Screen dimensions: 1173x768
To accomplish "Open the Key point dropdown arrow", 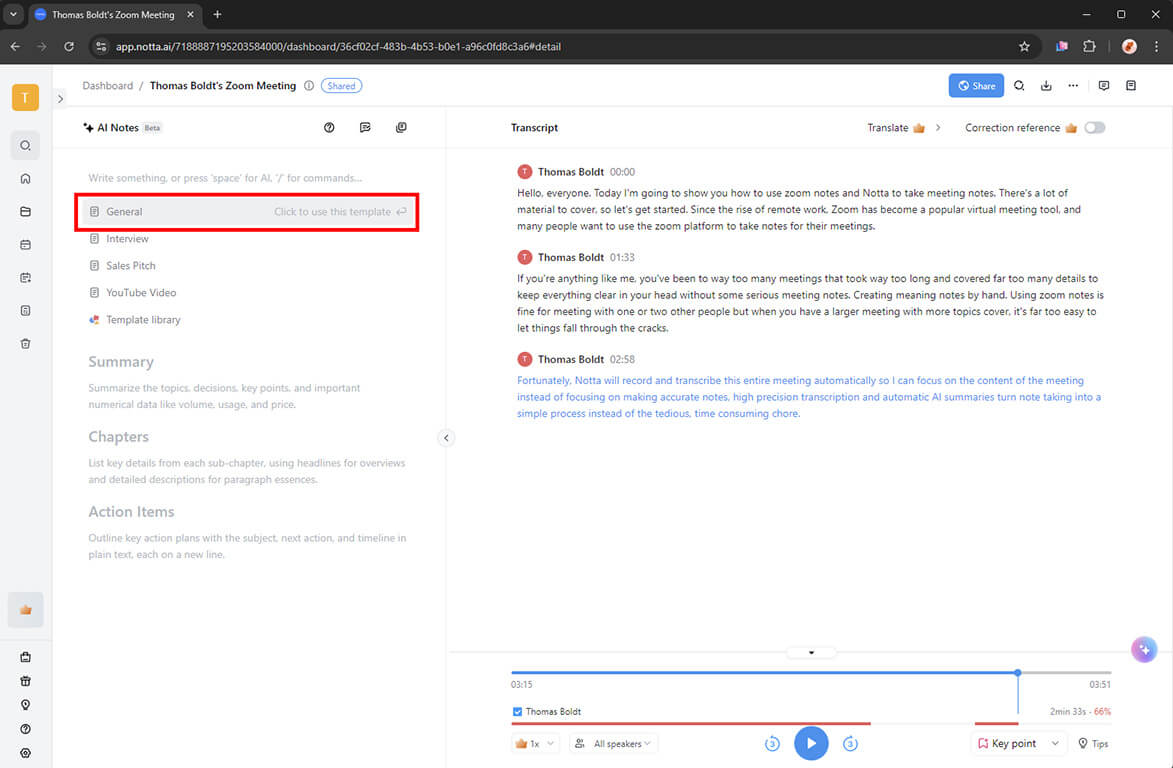I will coord(1055,743).
